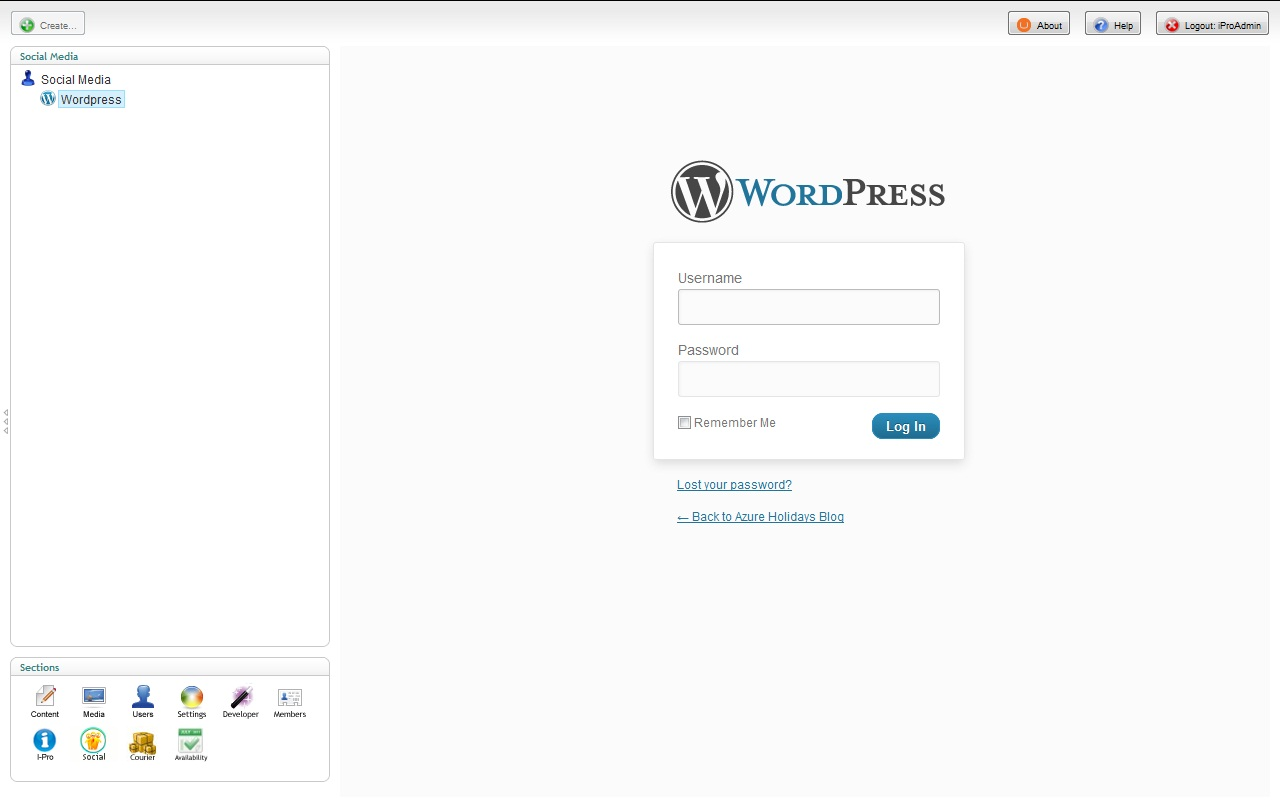Click the Log In button

(906, 426)
